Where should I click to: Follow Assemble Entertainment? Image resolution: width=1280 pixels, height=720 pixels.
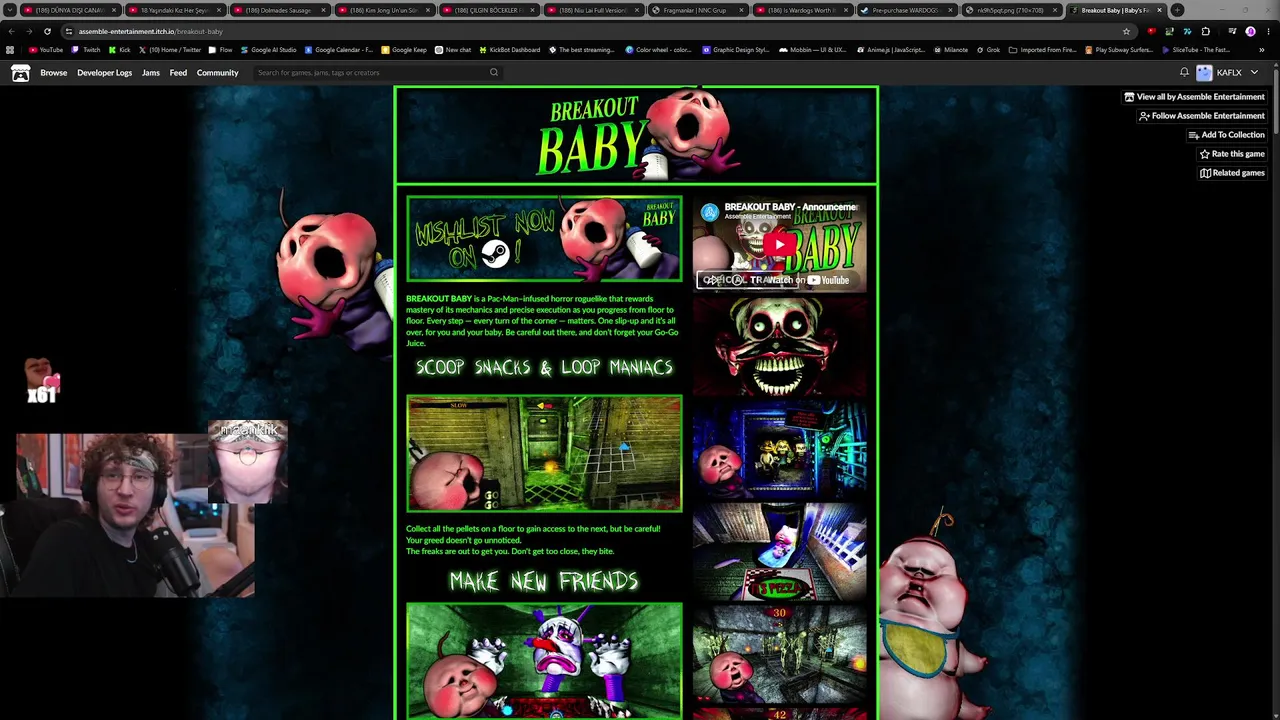pyautogui.click(x=1201, y=116)
